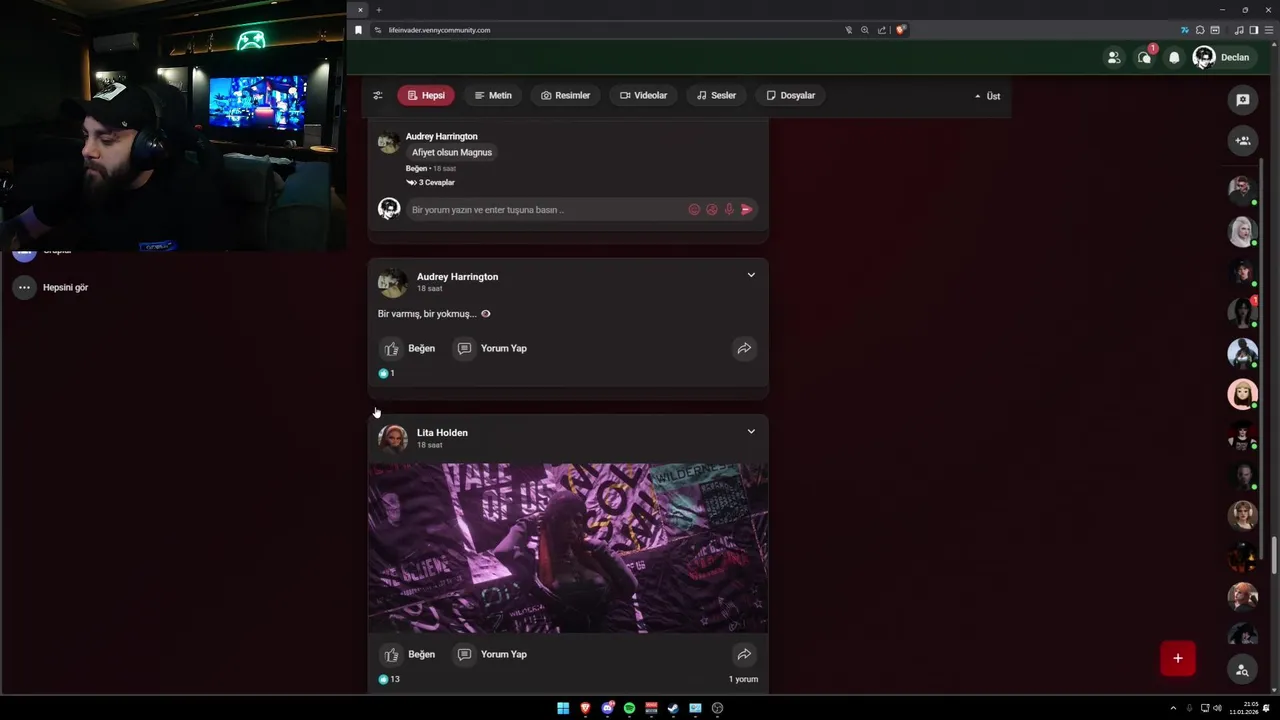Jump to top with Üst button
Viewport: 1280px width, 720px height.
[x=987, y=96]
